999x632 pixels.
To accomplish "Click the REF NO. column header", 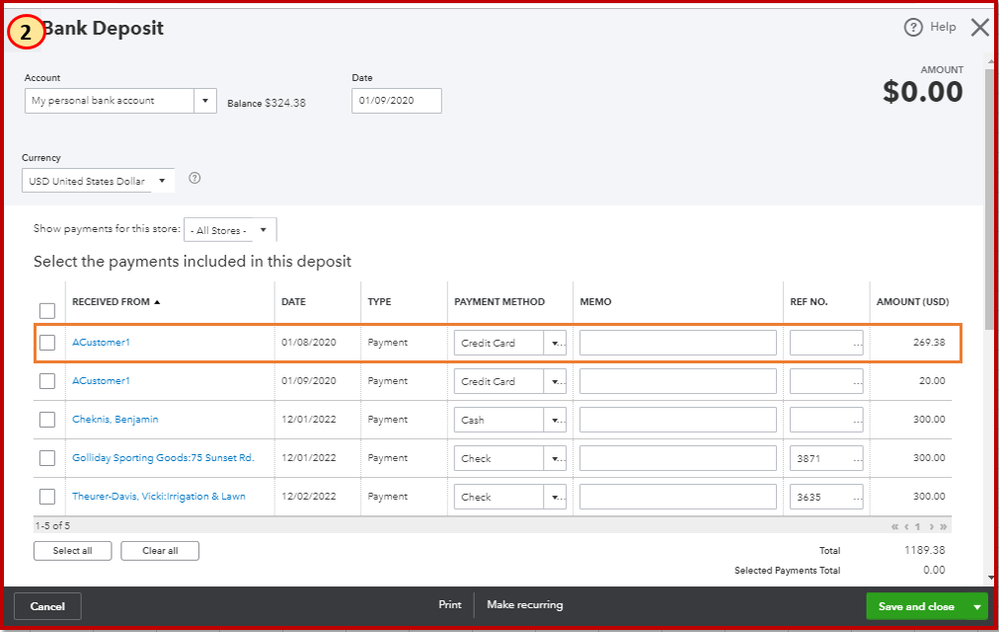I will click(x=809, y=302).
